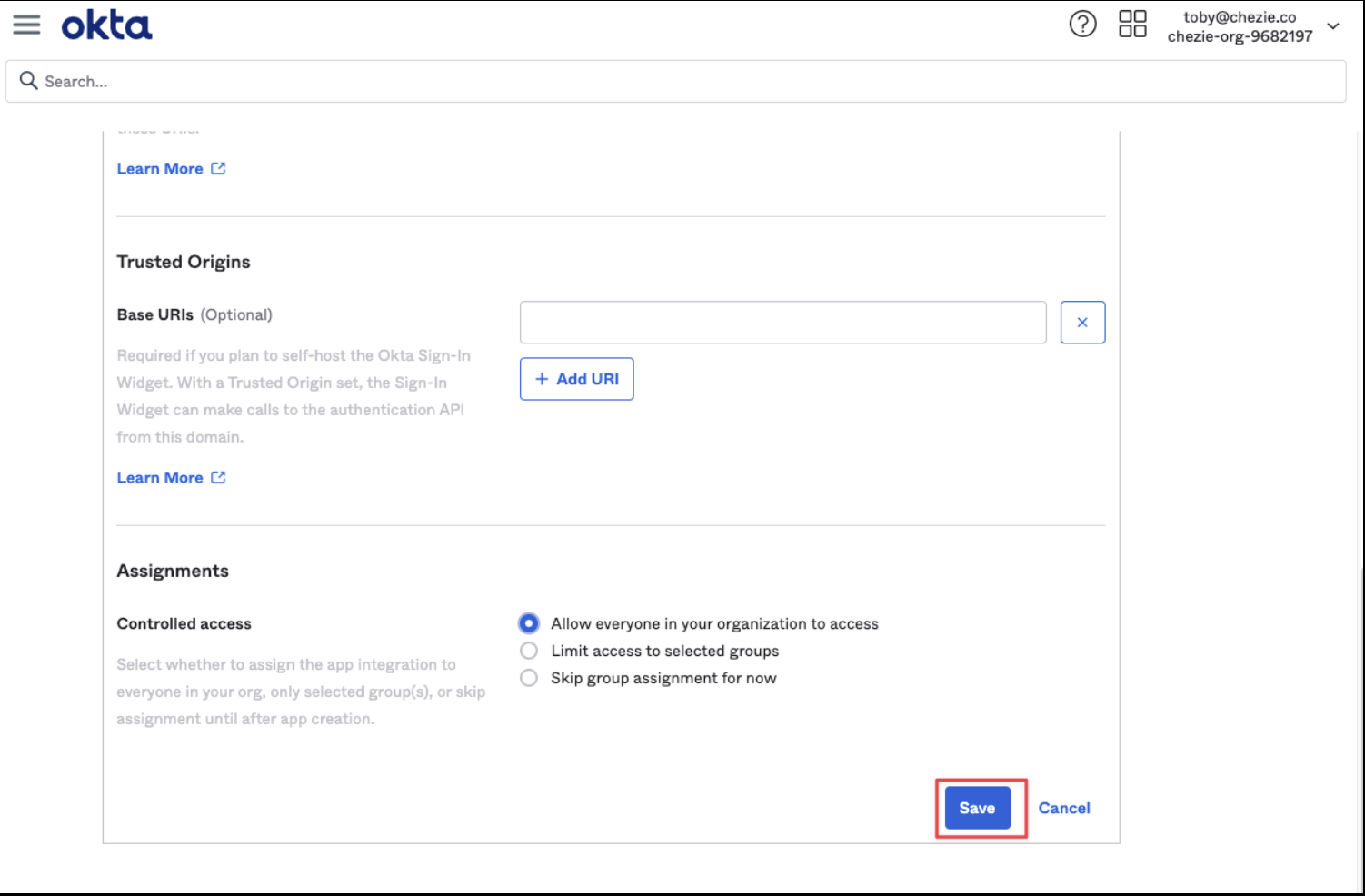Image resolution: width=1365 pixels, height=896 pixels.
Task: Focus the Base URIs text field
Action: (x=782, y=323)
